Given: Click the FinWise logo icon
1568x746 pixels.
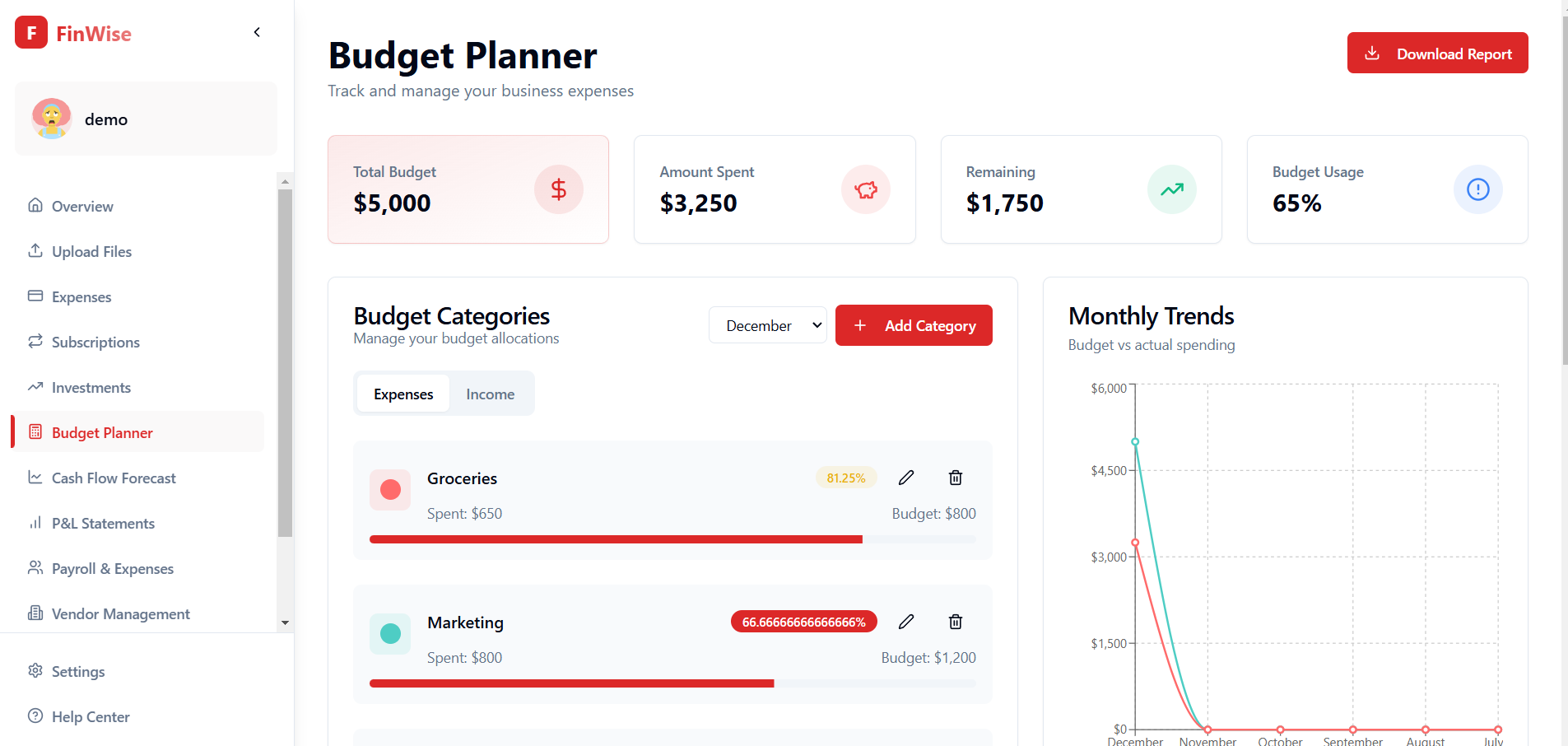Looking at the screenshot, I should click(x=31, y=33).
